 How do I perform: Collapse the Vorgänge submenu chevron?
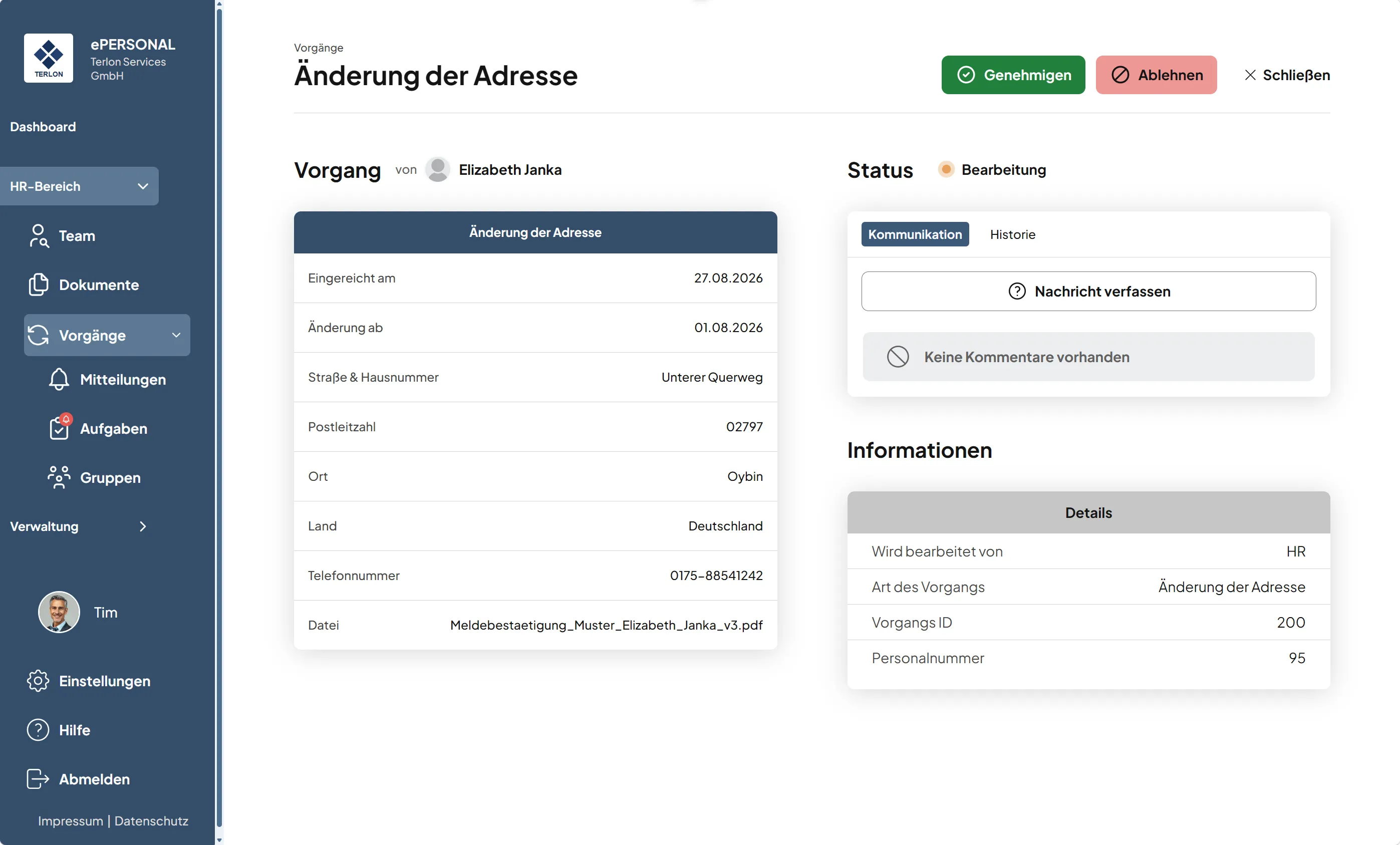point(176,335)
